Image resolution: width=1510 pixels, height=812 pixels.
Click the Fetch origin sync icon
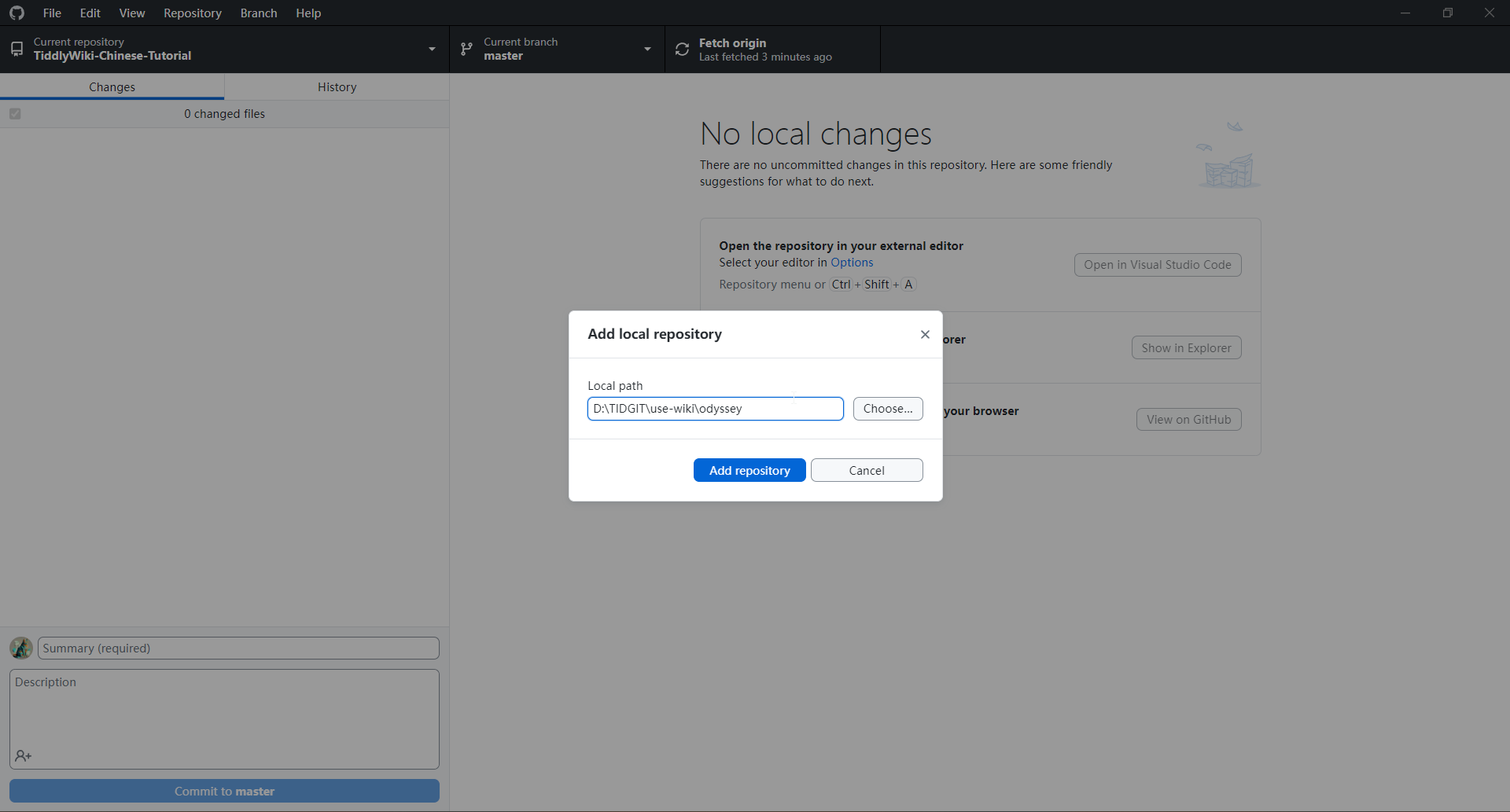pyautogui.click(x=682, y=49)
